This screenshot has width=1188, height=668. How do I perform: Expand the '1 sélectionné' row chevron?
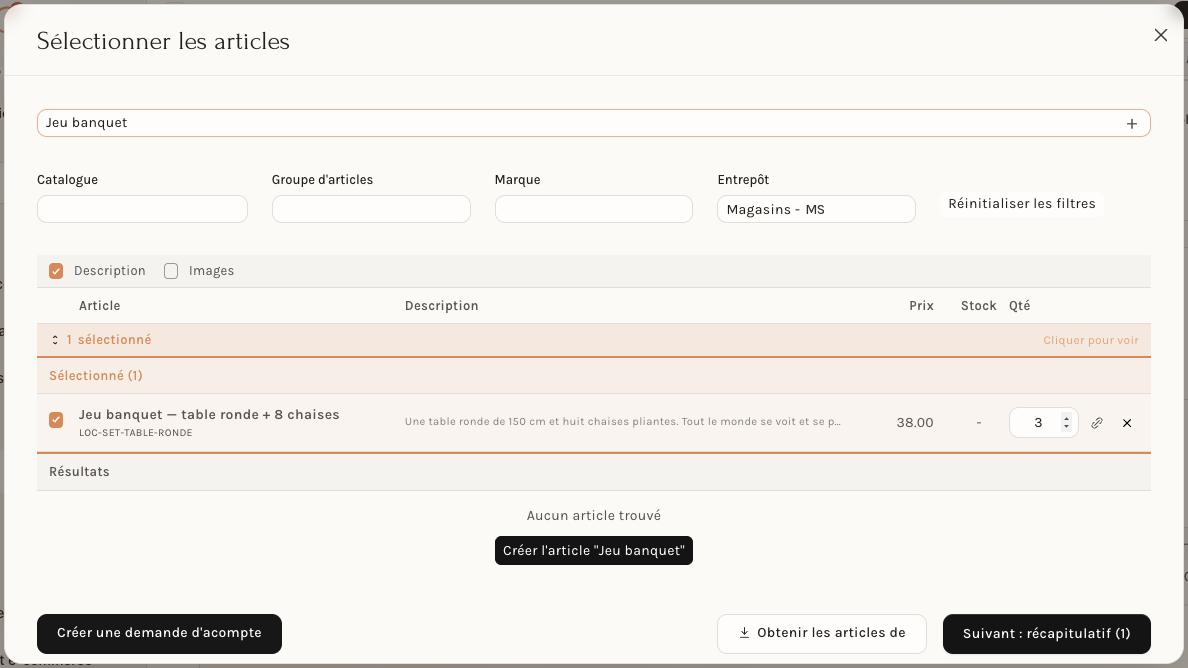coord(55,340)
